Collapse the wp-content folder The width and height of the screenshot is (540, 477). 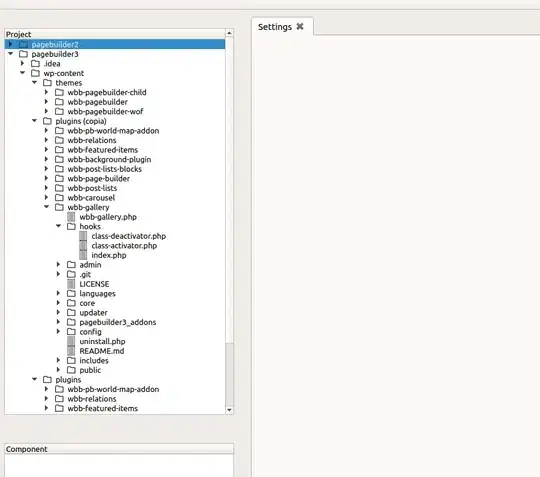click(23, 73)
